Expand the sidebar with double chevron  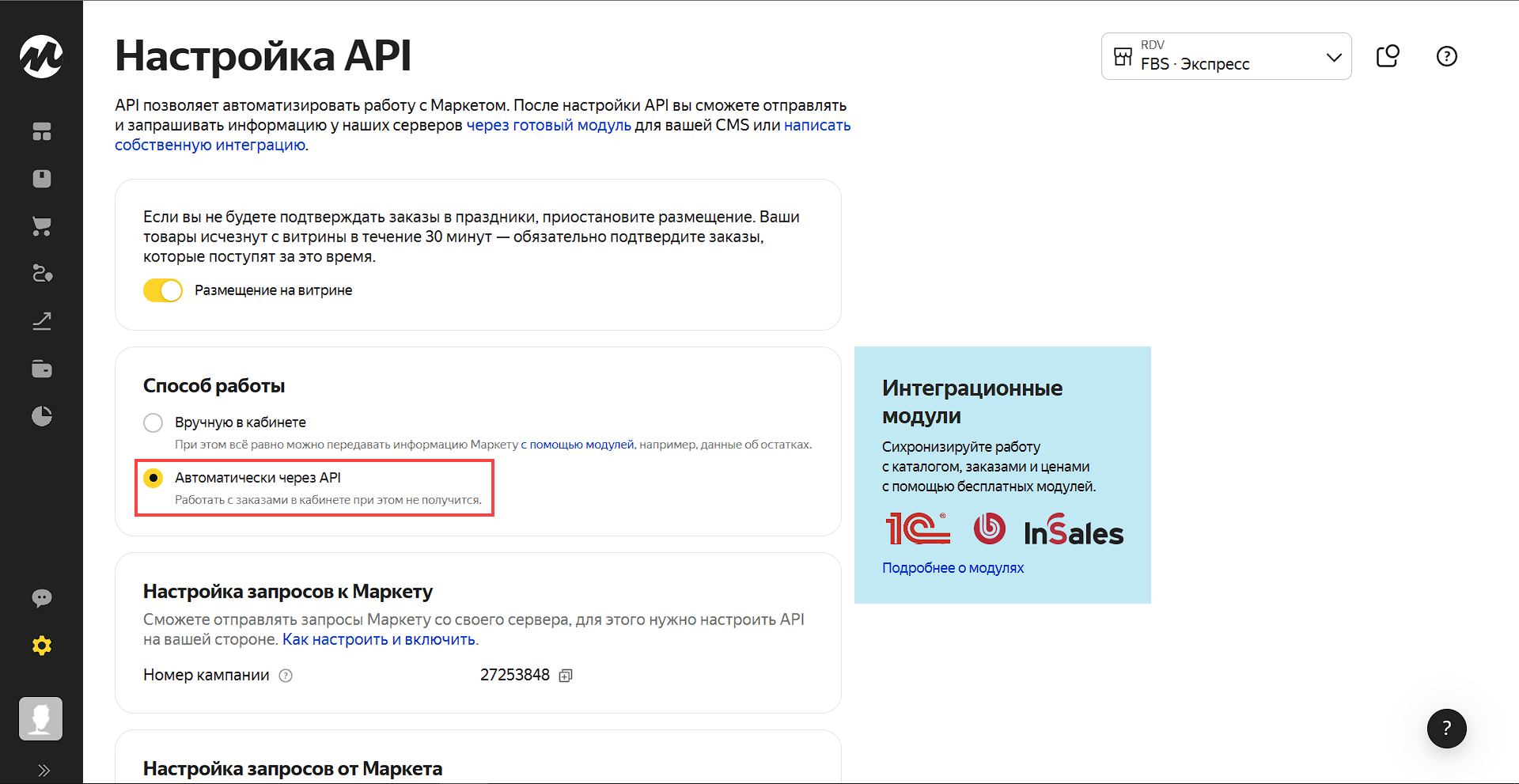point(44,770)
